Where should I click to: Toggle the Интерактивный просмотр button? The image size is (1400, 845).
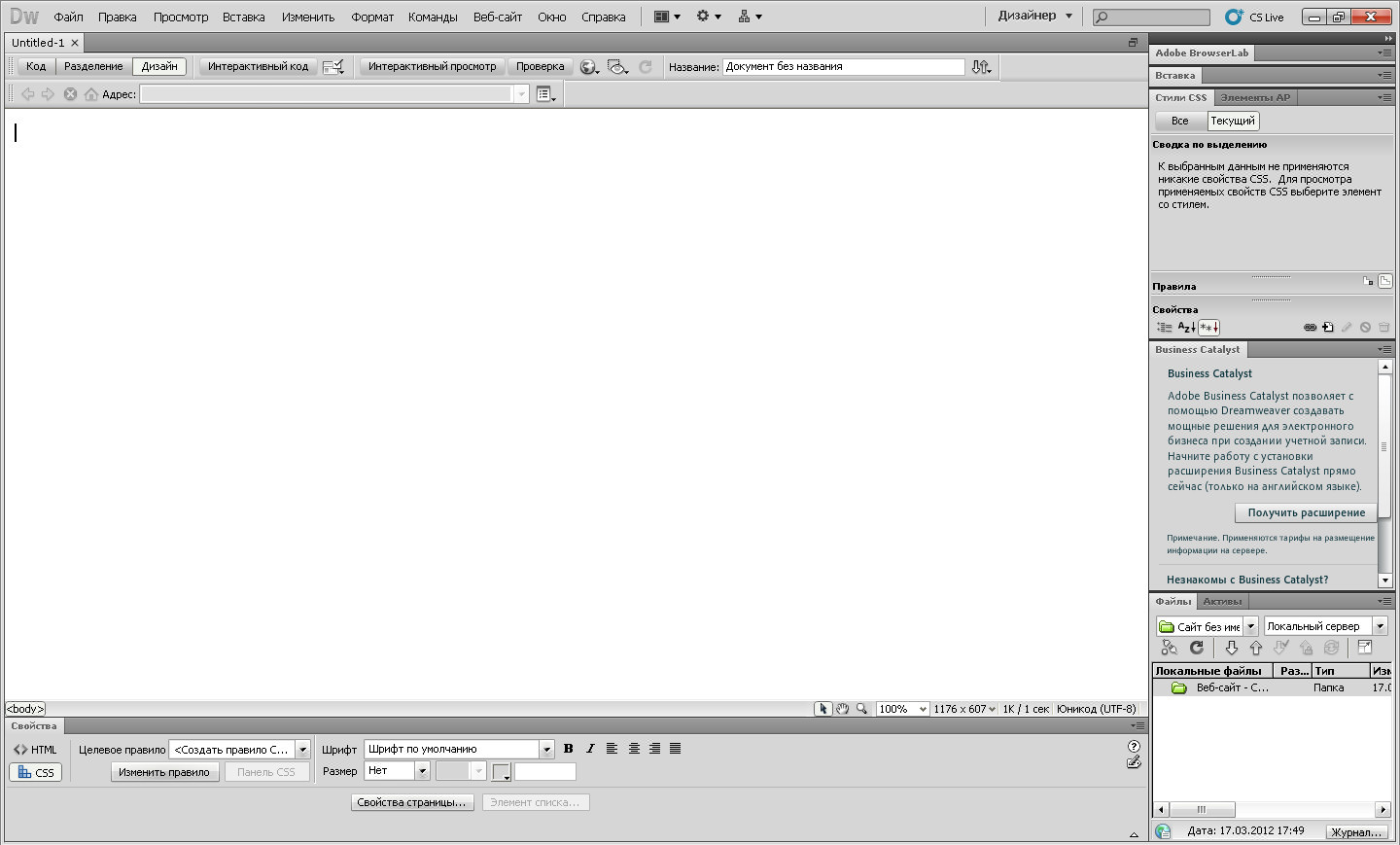pyautogui.click(x=432, y=66)
